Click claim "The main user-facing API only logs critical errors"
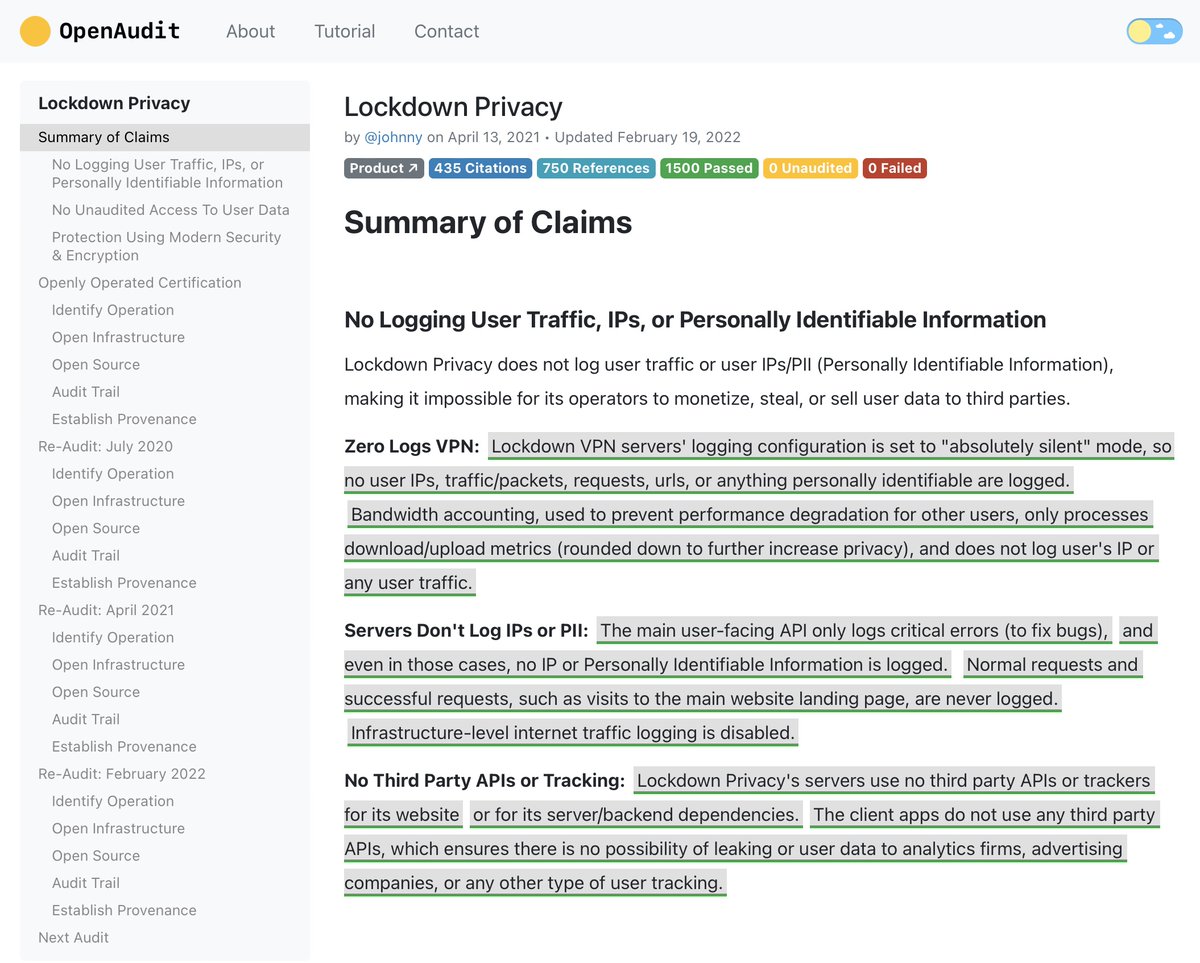Screen dimensions: 1200x963 [x=854, y=630]
